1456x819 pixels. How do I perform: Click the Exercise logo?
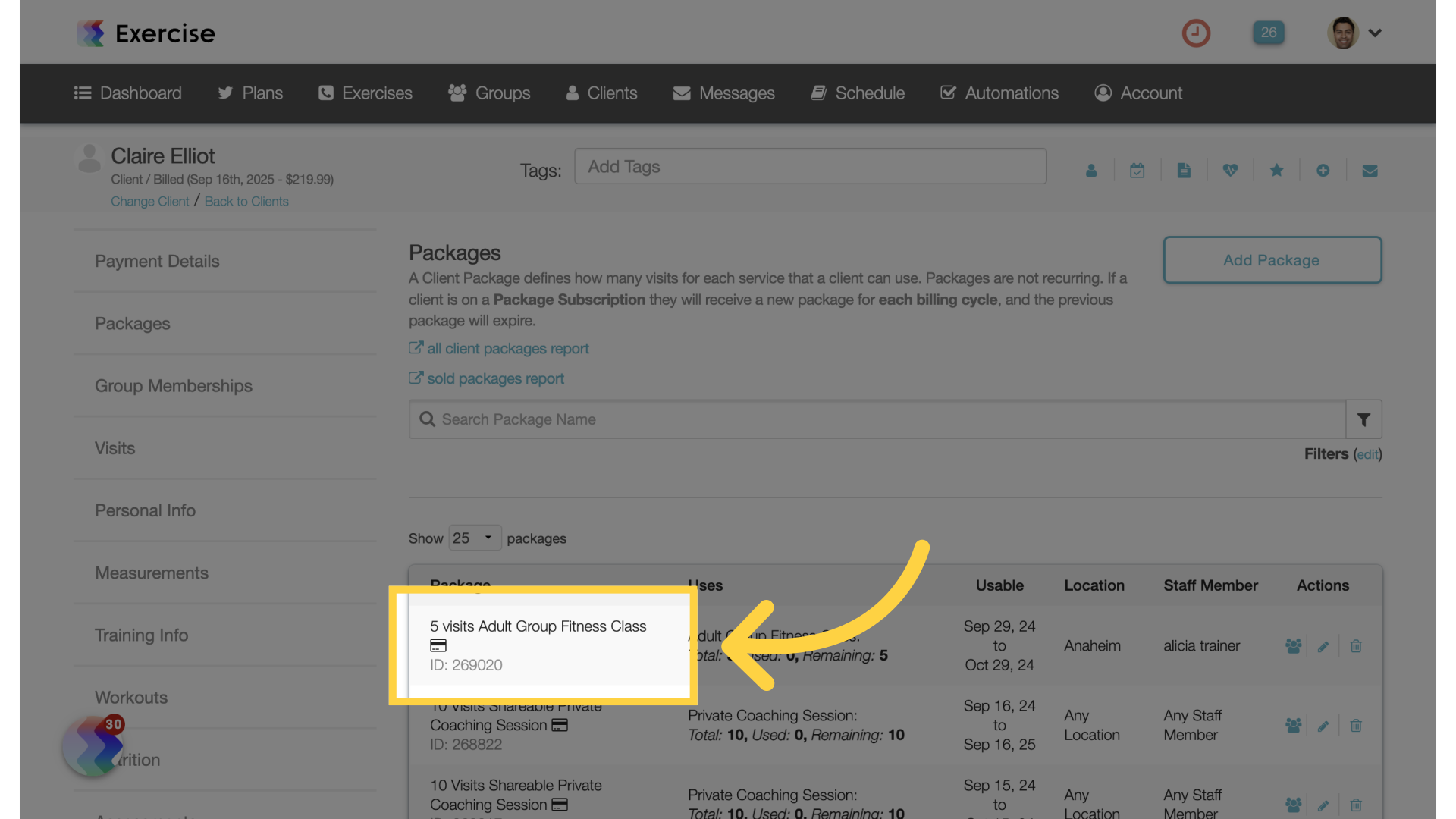[146, 33]
